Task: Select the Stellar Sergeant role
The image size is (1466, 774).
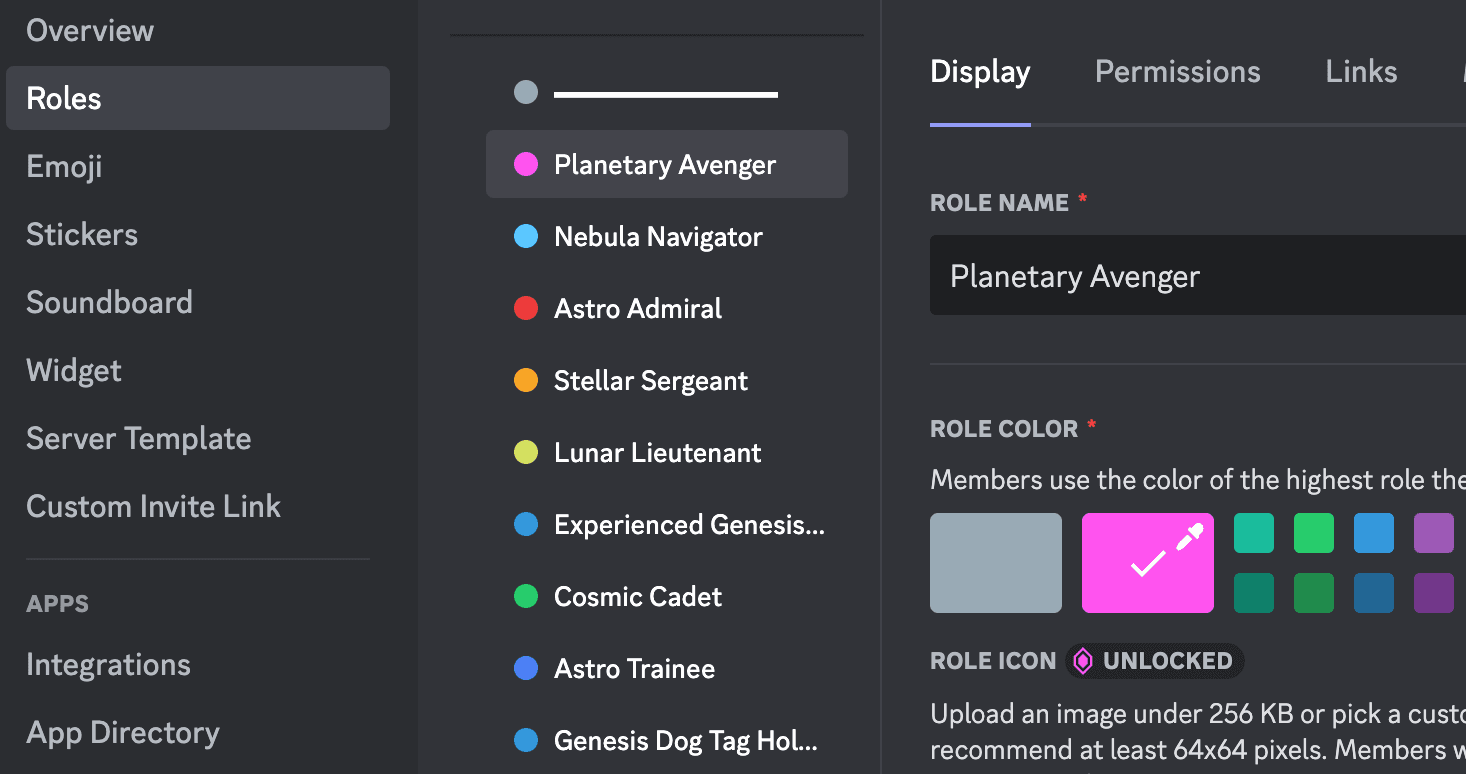Action: click(x=667, y=380)
